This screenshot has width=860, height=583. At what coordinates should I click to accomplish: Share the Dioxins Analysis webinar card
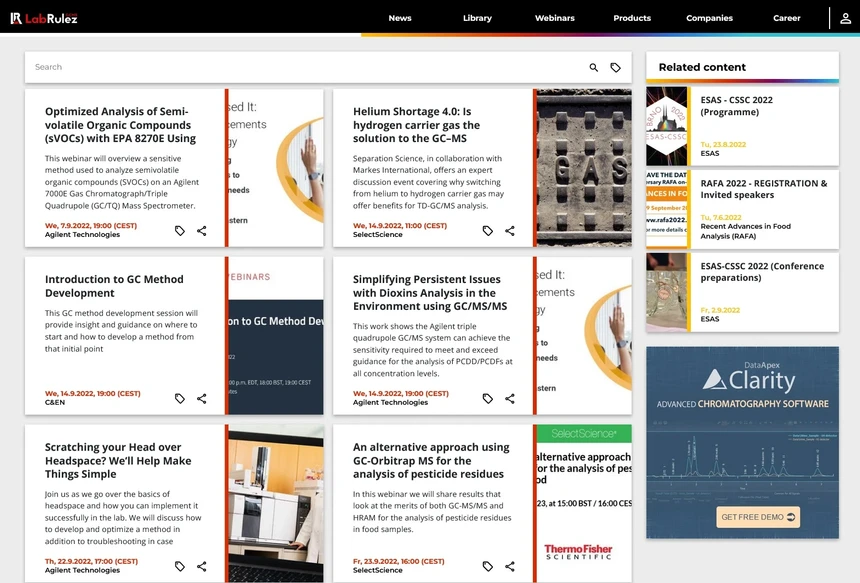tap(510, 399)
